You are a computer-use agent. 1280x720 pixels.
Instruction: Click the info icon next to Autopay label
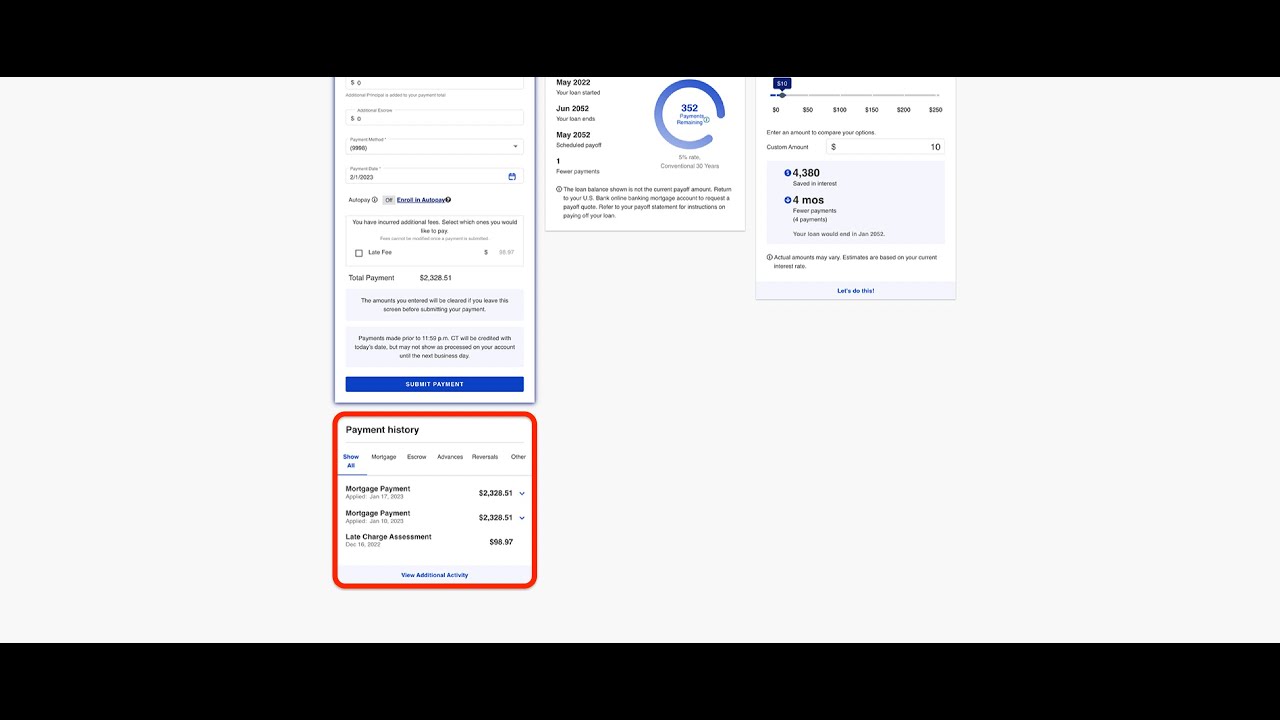tap(375, 200)
